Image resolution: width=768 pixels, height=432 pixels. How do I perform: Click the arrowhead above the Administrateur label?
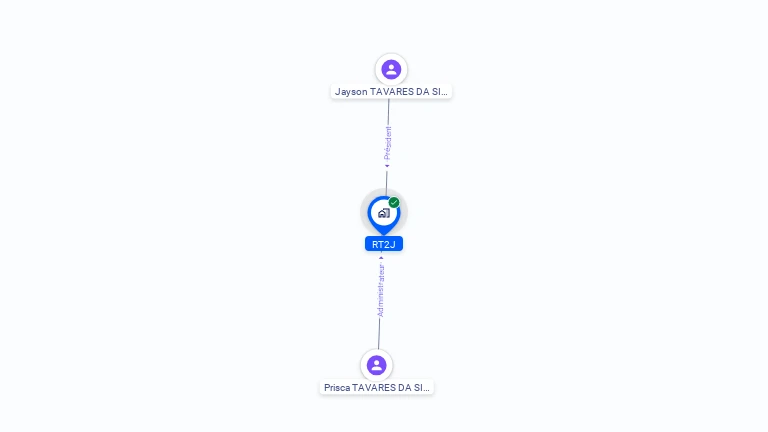pyautogui.click(x=381, y=258)
